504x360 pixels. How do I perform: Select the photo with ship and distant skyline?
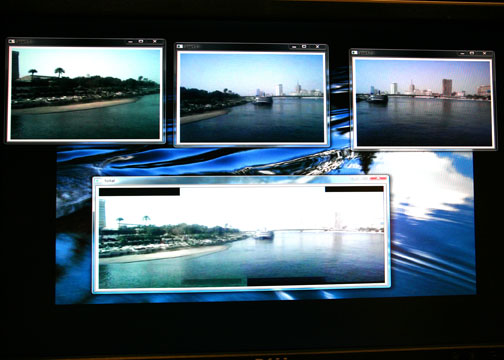(252, 98)
